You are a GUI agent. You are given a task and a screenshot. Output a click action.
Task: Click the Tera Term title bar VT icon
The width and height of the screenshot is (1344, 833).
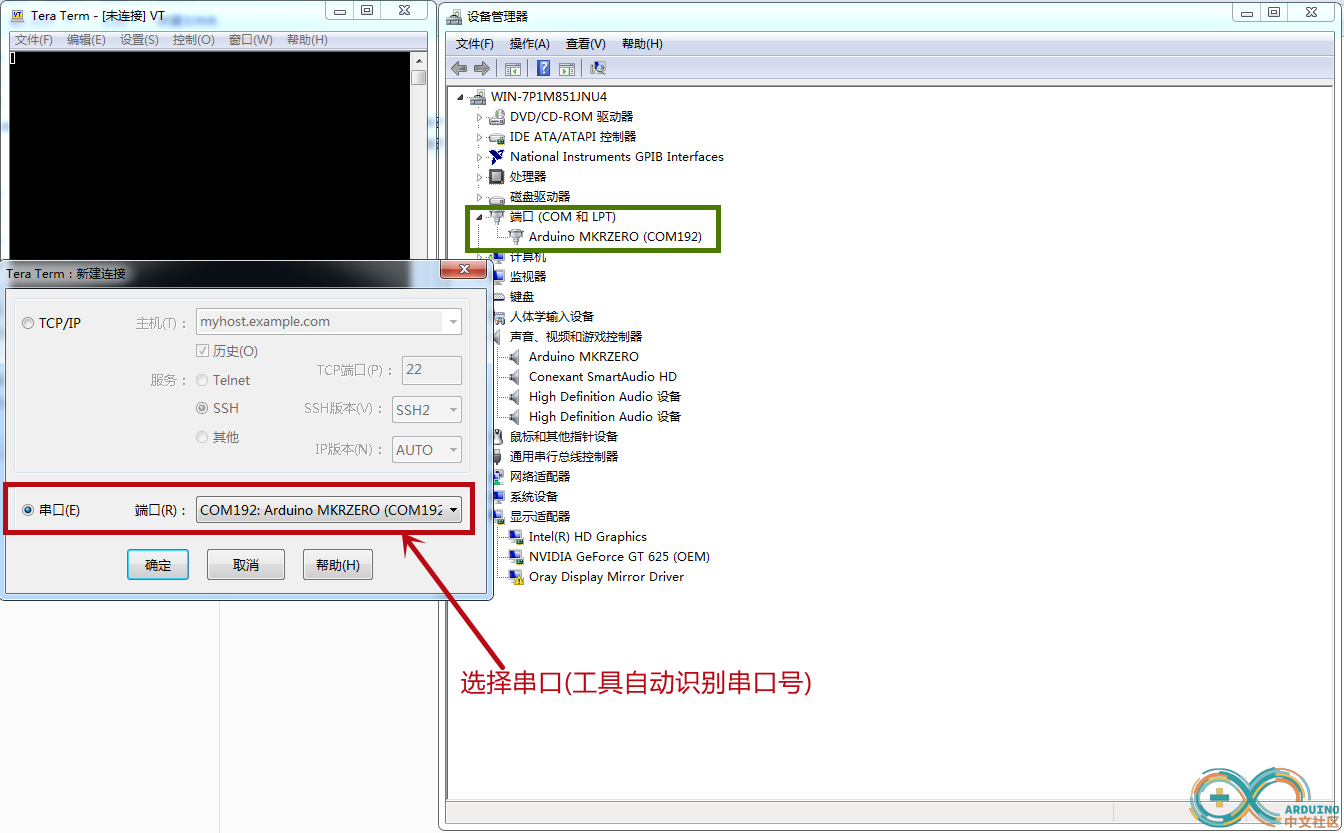point(17,15)
